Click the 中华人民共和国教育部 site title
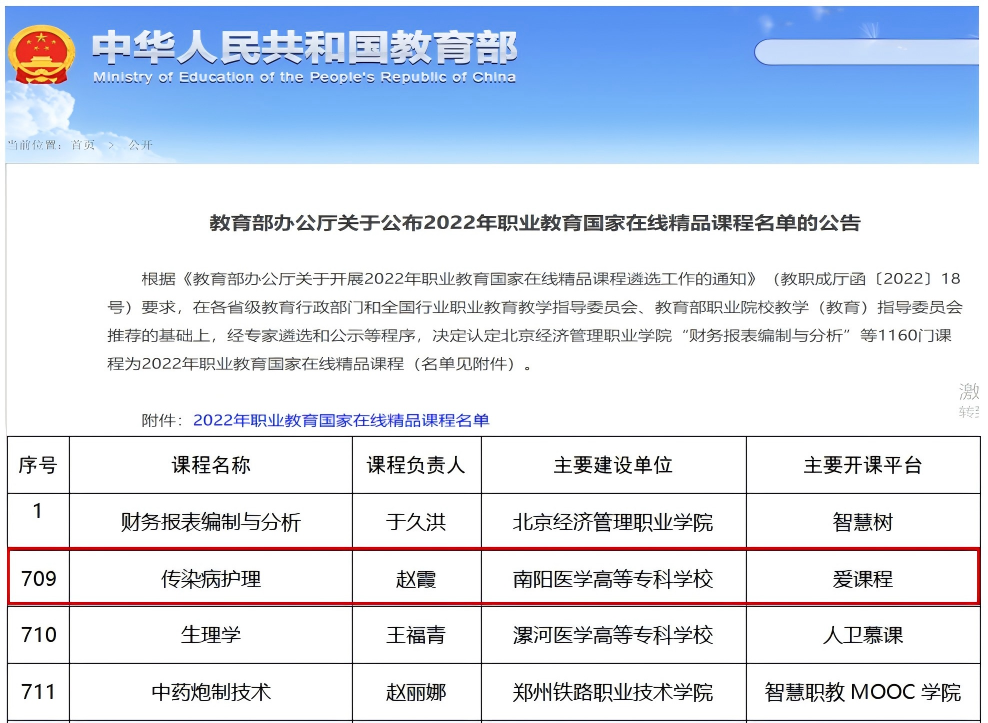Viewport: 988px width, 723px height. click(304, 49)
